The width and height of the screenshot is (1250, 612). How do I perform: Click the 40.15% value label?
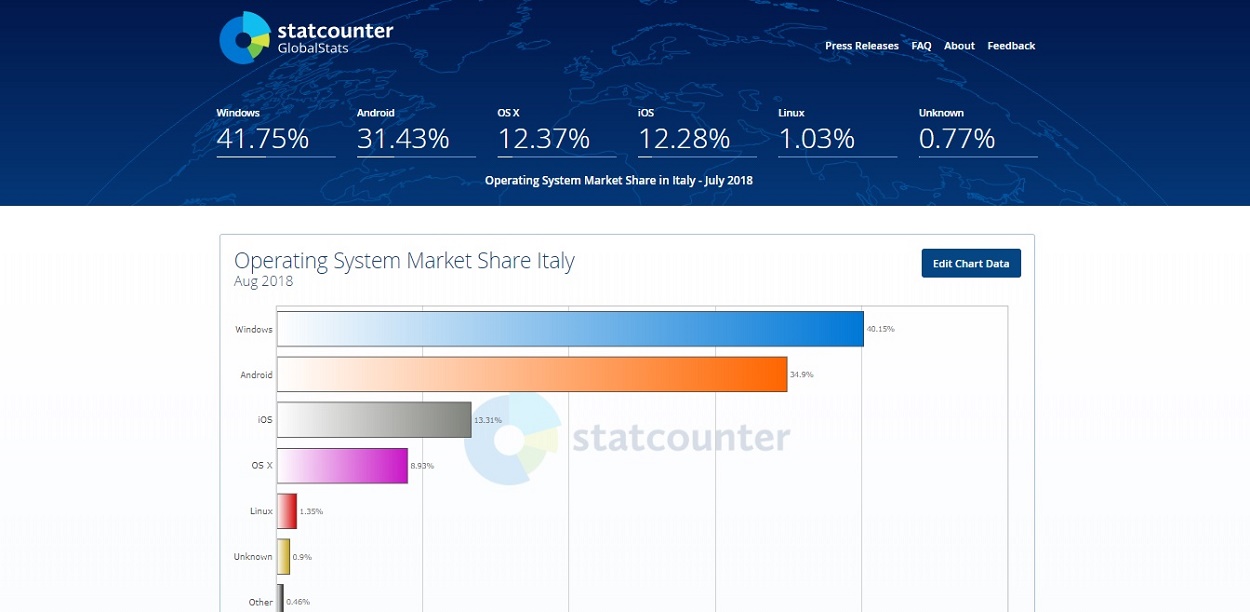(x=881, y=329)
